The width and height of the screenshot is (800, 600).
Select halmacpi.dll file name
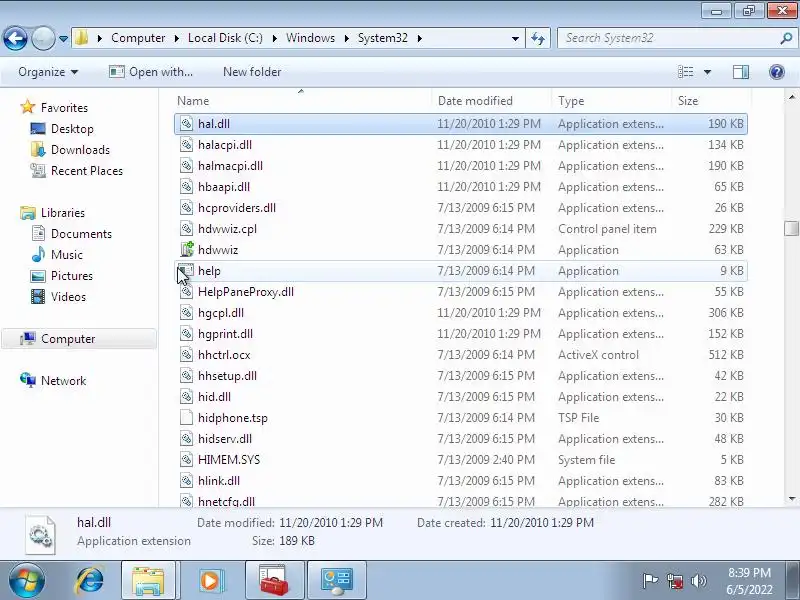(230, 166)
